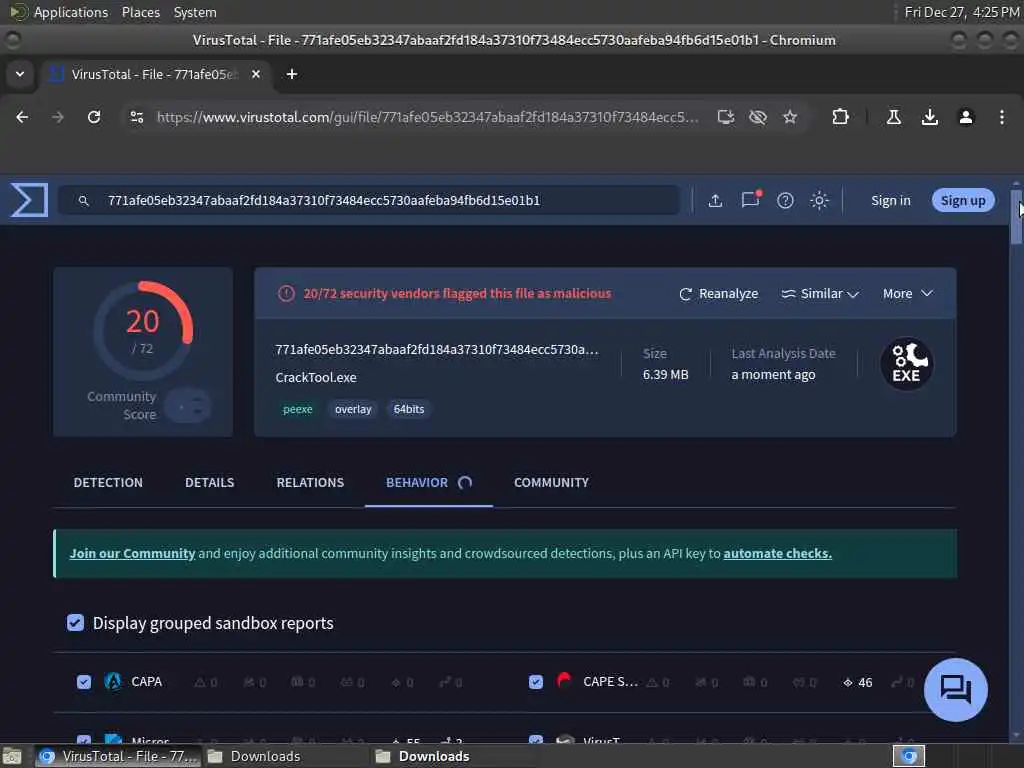Close the VirusTotal browser tab
The width and height of the screenshot is (1024, 768).
point(256,74)
